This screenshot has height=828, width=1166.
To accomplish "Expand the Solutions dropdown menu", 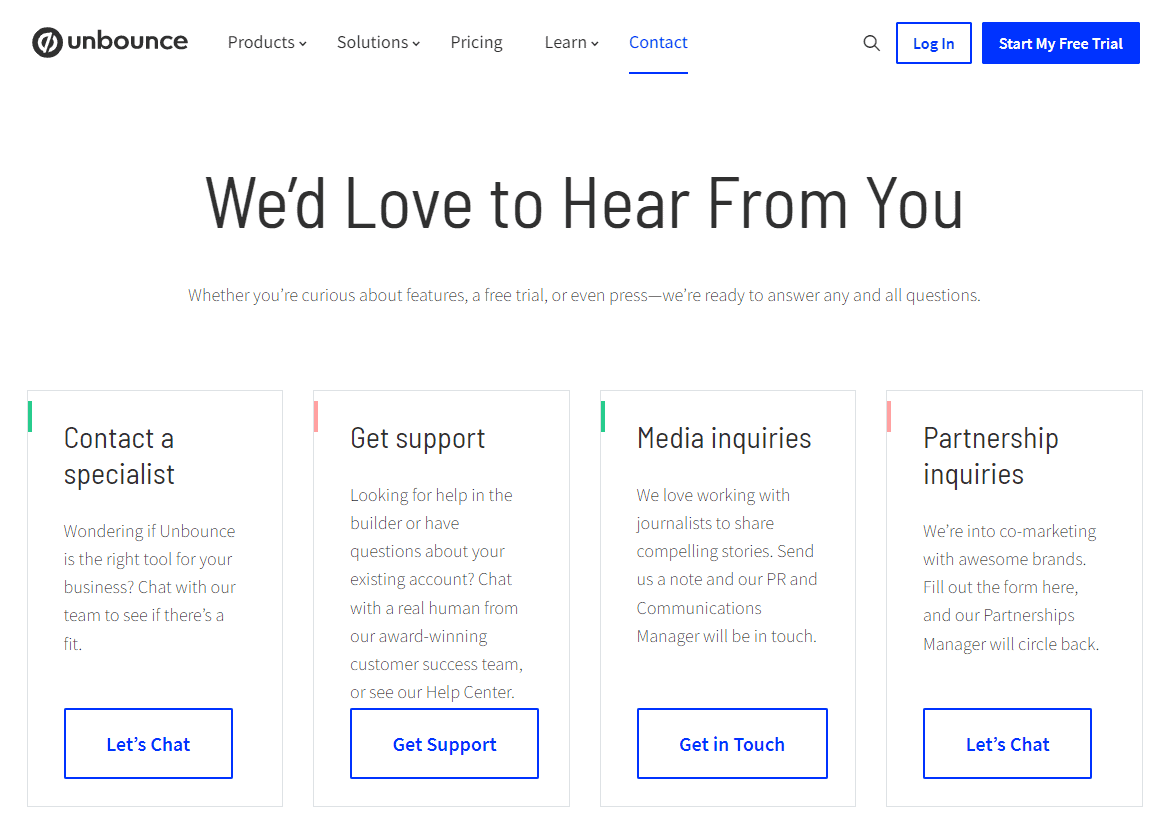I will [379, 42].
